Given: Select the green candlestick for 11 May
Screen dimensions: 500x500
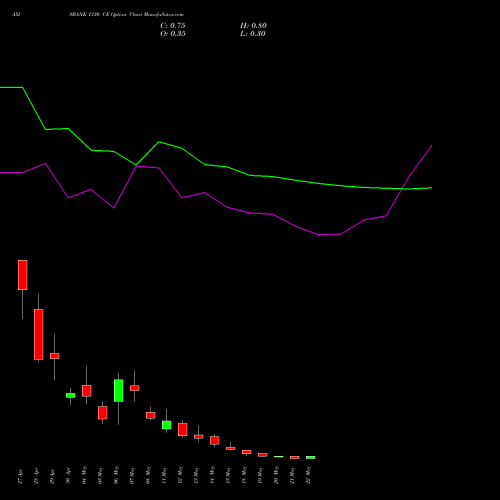Looking at the screenshot, I should point(167,425).
